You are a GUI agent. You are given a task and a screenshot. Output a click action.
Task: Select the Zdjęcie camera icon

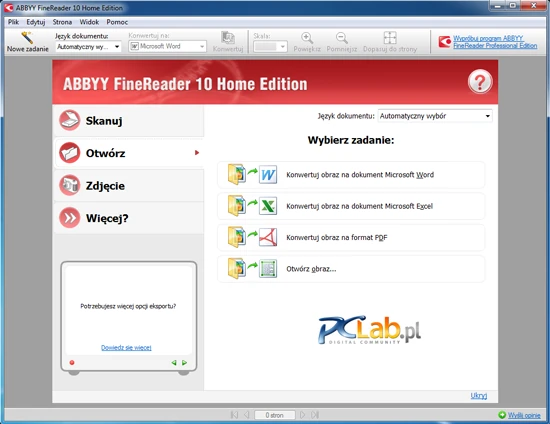tap(69, 185)
